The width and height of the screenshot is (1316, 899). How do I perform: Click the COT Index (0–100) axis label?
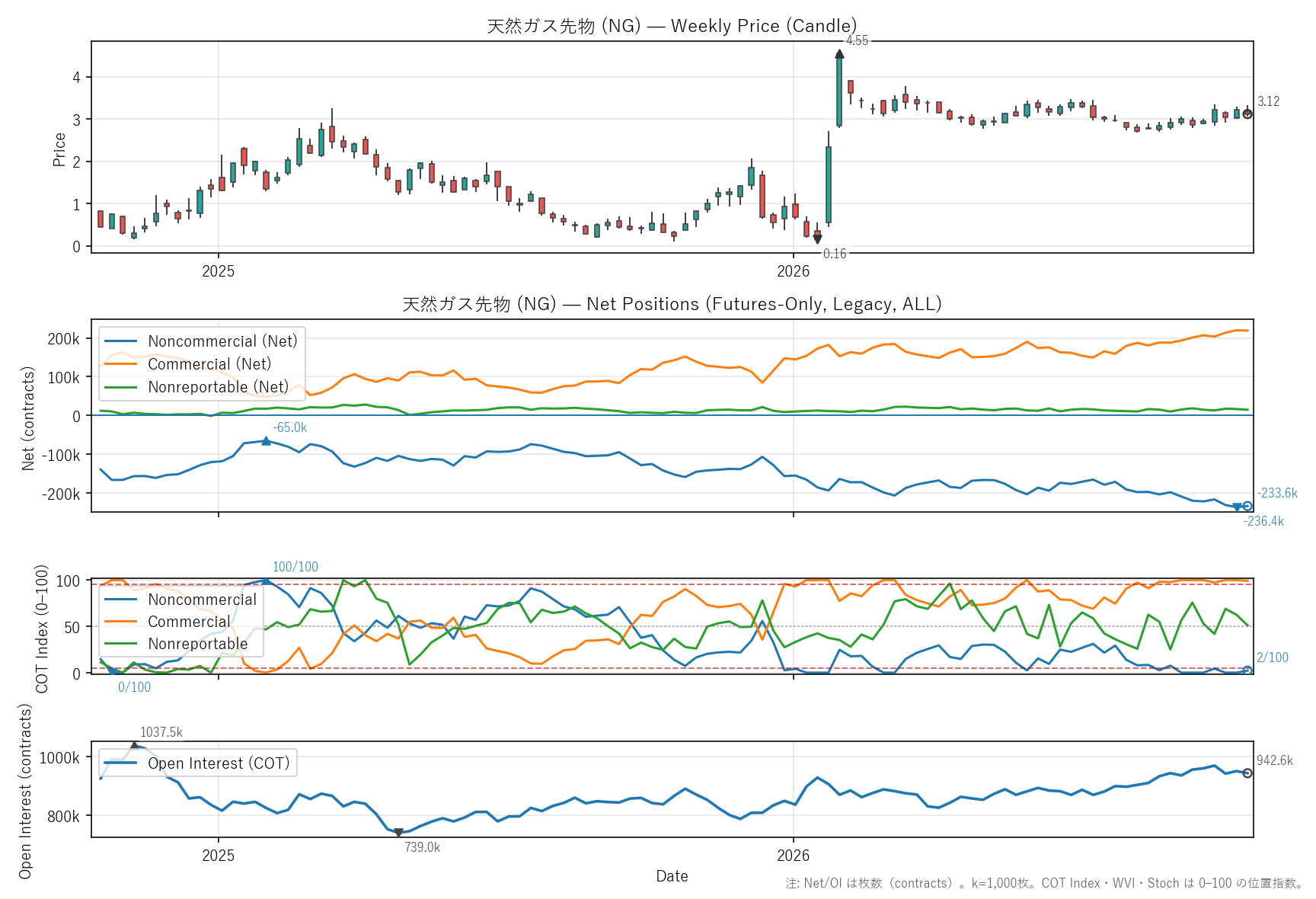(42, 629)
